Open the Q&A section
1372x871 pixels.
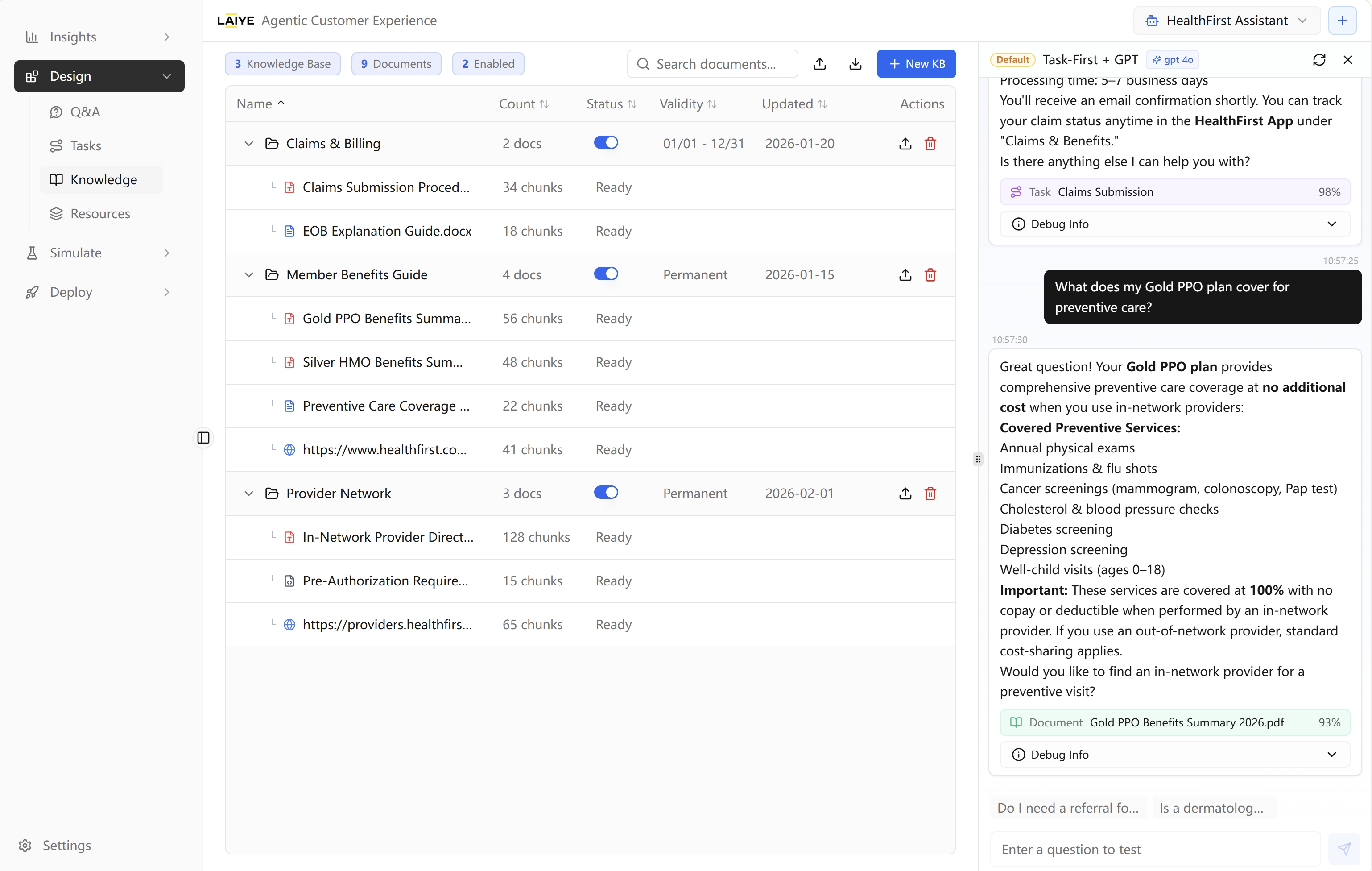tap(85, 112)
